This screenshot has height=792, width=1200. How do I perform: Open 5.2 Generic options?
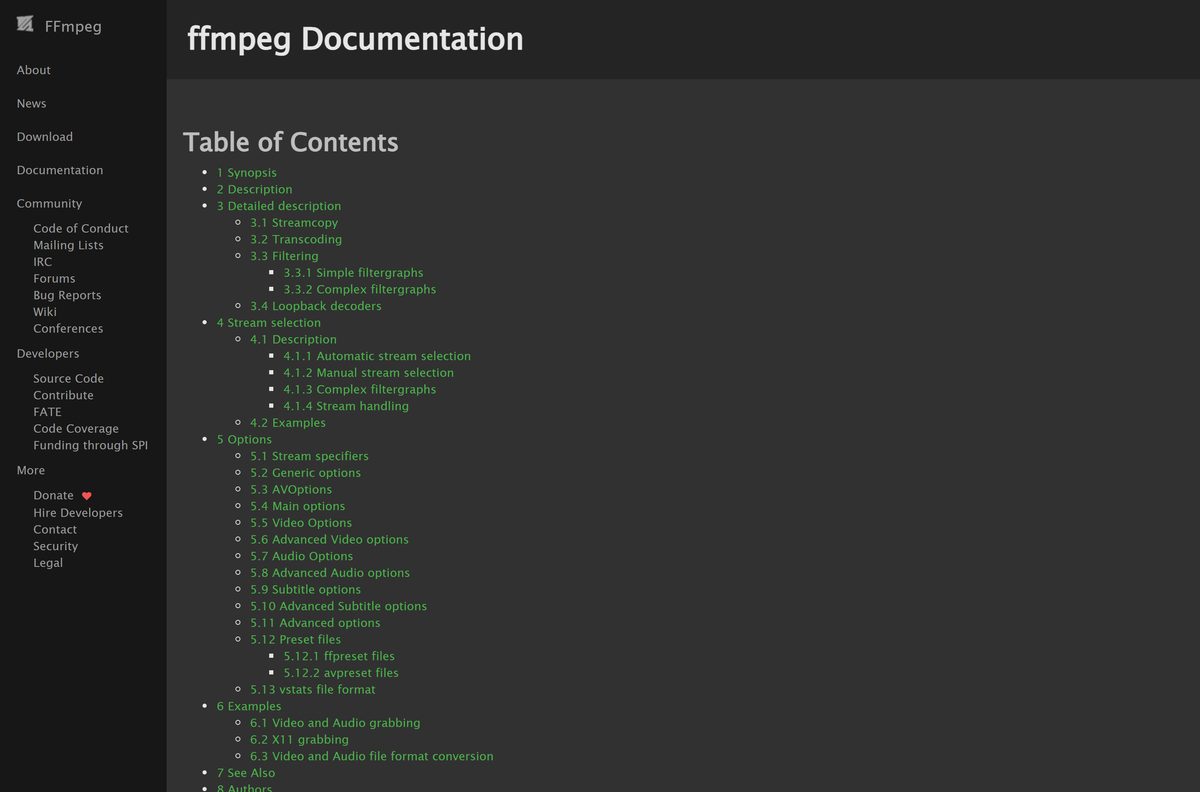point(305,472)
